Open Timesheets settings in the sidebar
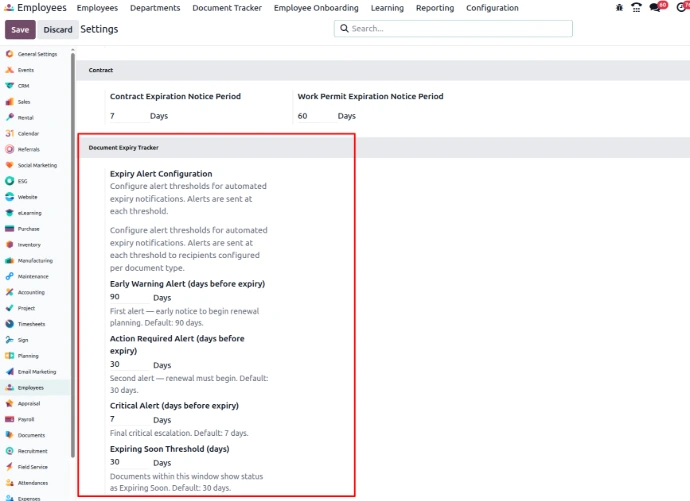690x501 pixels. (x=30, y=324)
